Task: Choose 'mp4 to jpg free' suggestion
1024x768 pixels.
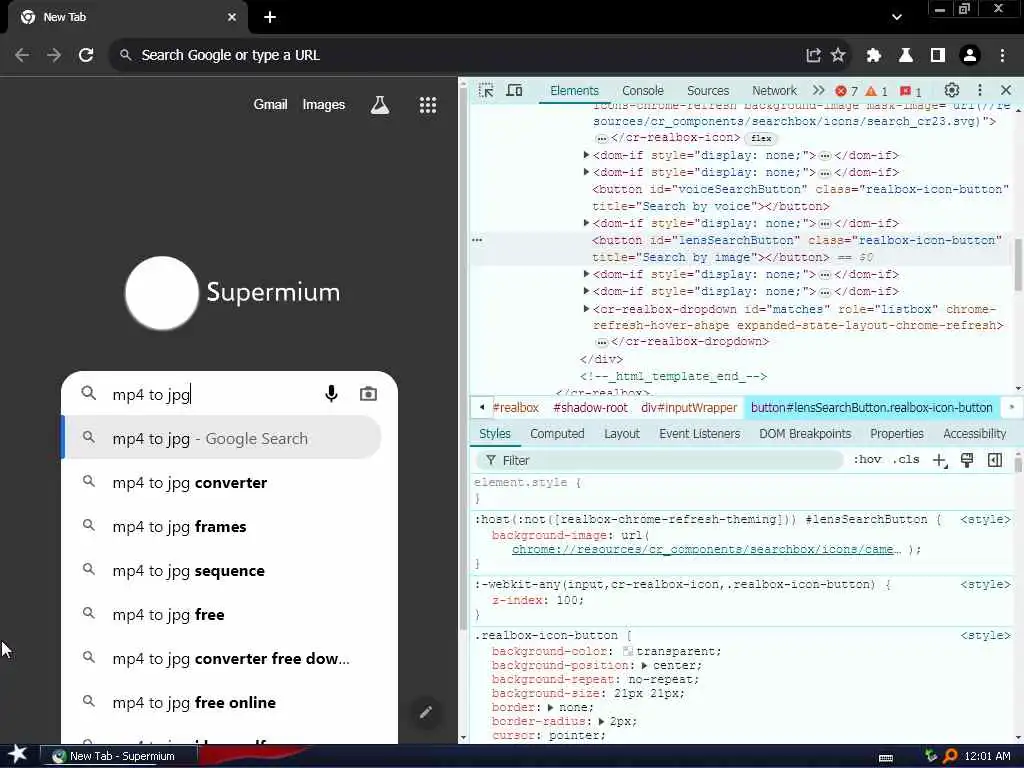Action: pyautogui.click(x=229, y=615)
